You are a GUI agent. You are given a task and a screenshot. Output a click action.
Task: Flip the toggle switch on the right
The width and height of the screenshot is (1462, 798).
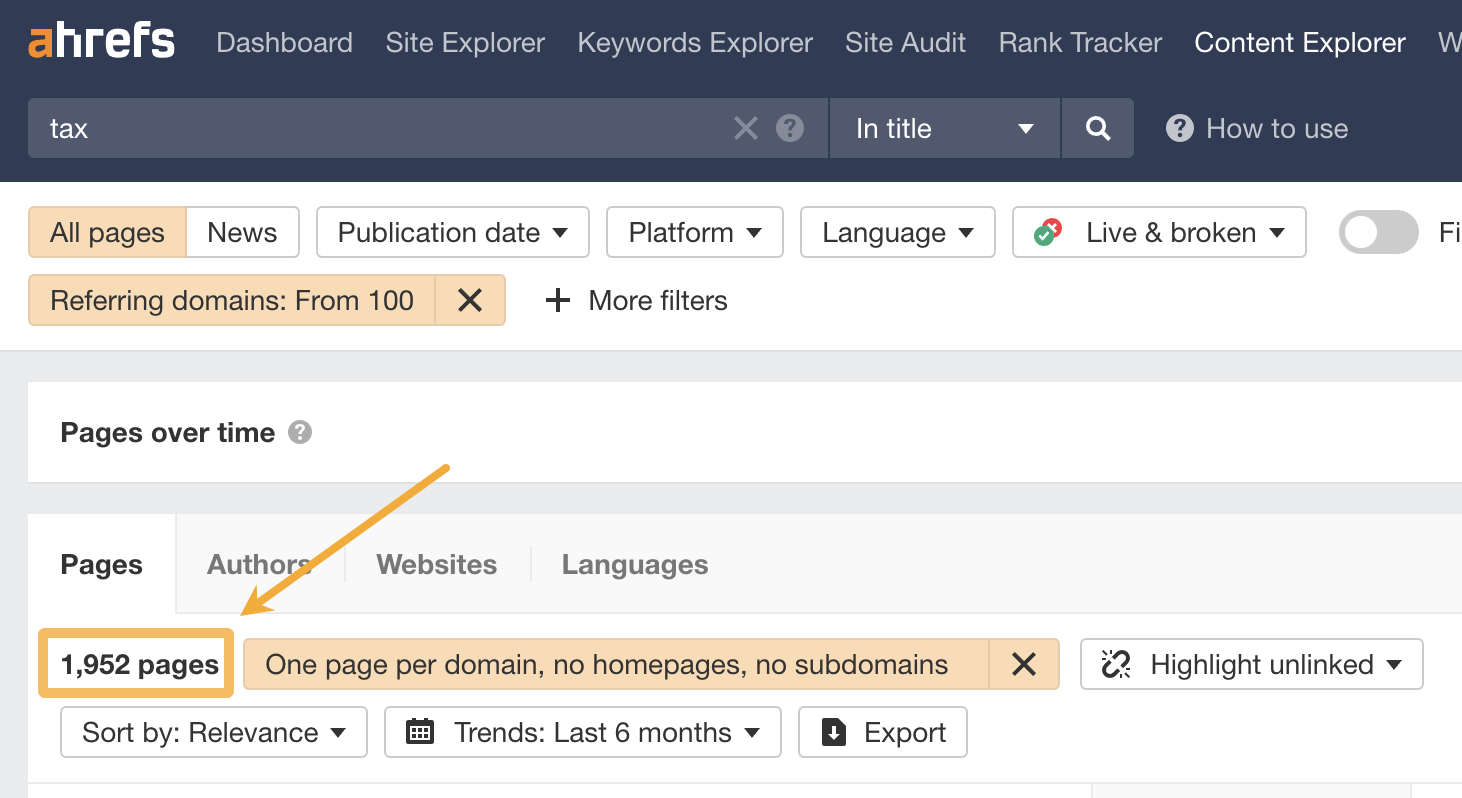(1378, 232)
